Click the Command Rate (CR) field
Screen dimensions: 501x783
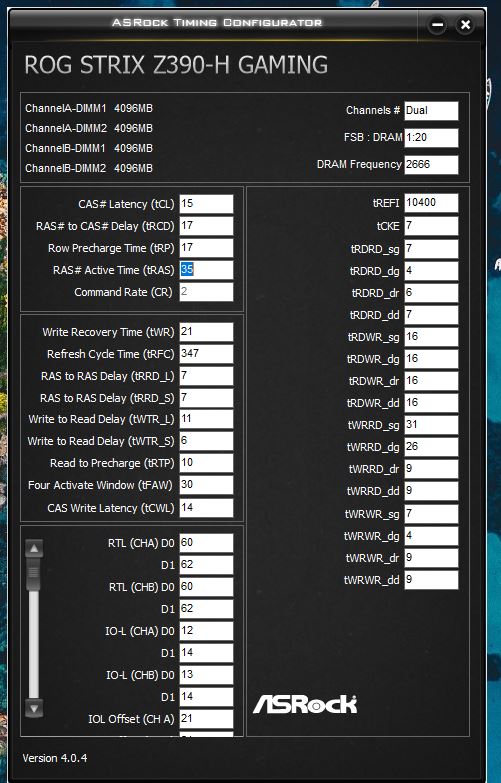point(206,292)
